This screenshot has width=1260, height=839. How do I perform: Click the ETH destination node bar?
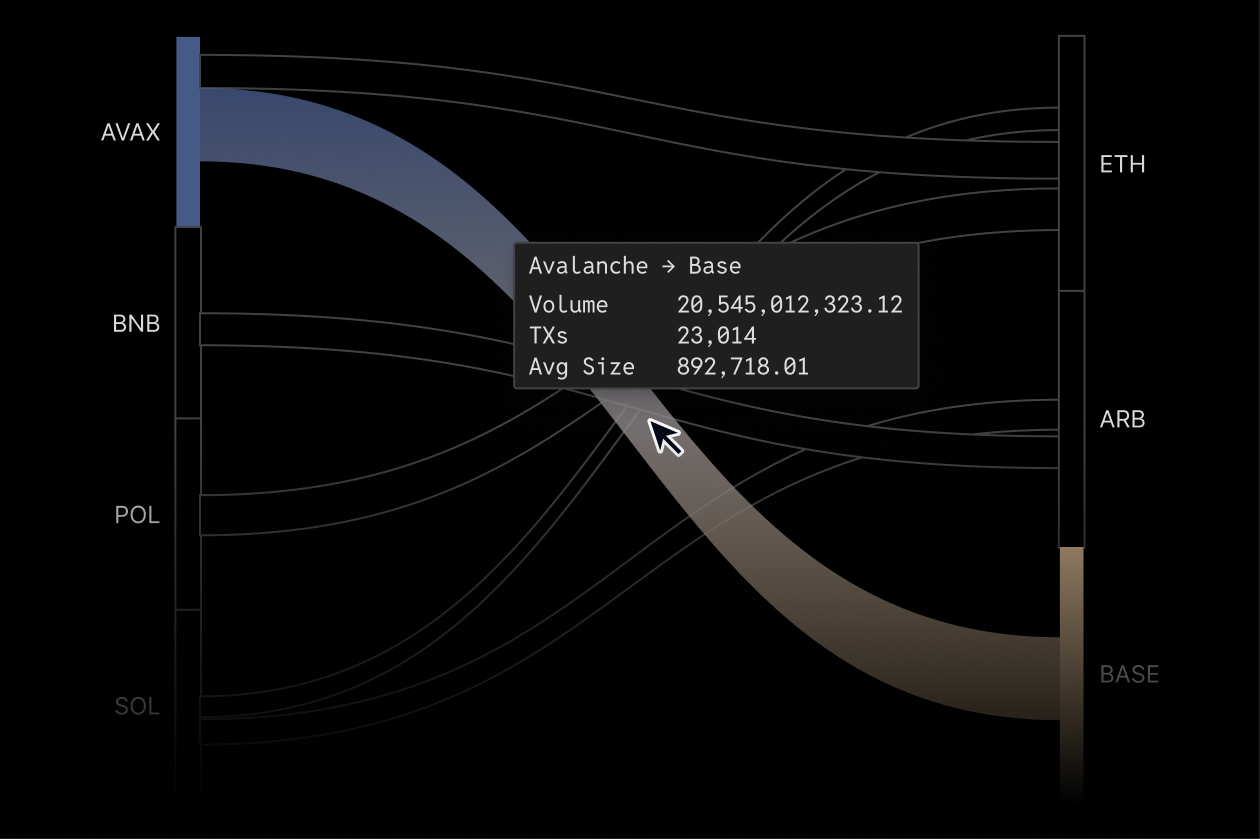pos(1072,163)
